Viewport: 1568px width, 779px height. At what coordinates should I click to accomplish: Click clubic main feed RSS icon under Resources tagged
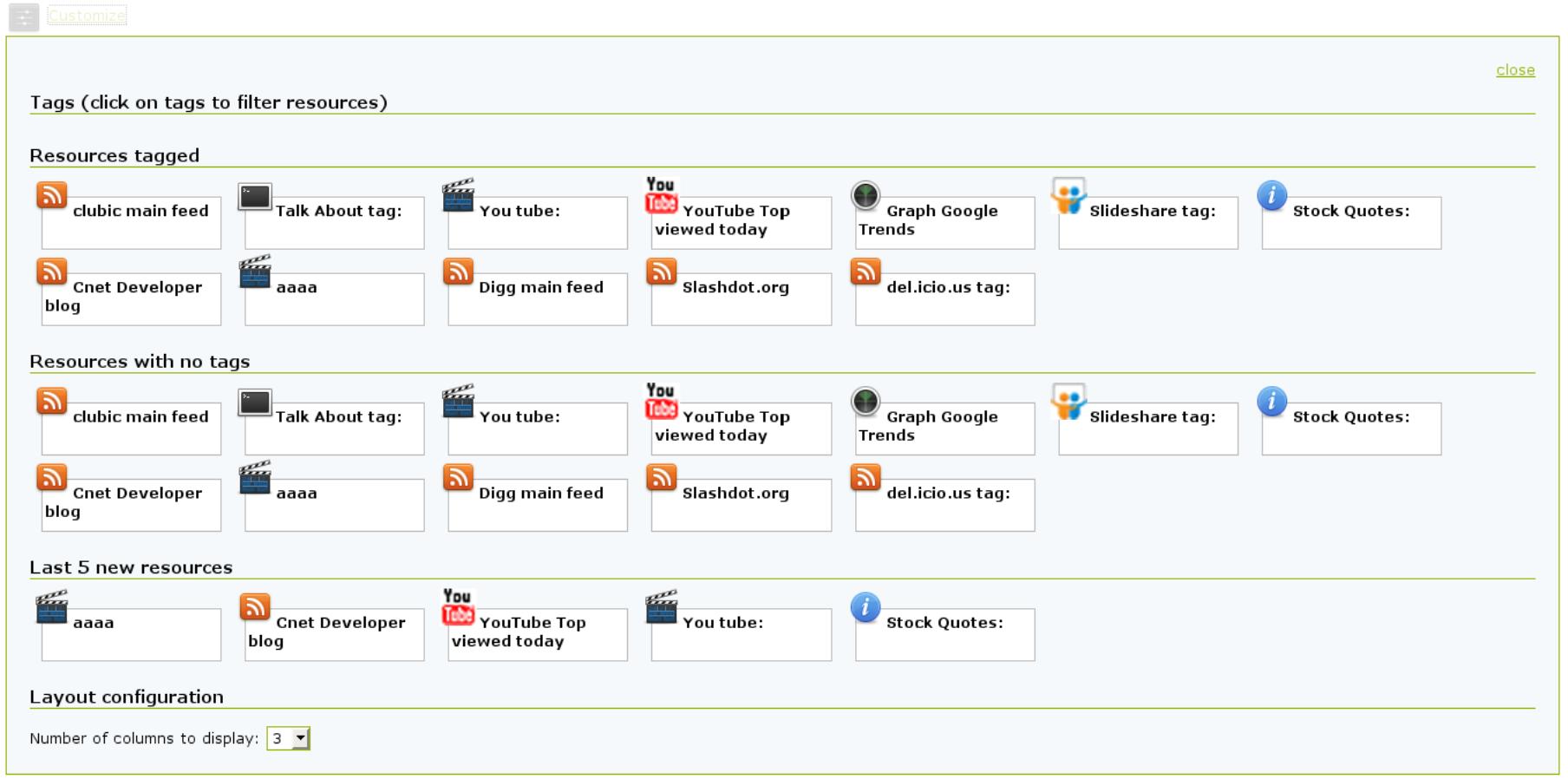tap(52, 196)
